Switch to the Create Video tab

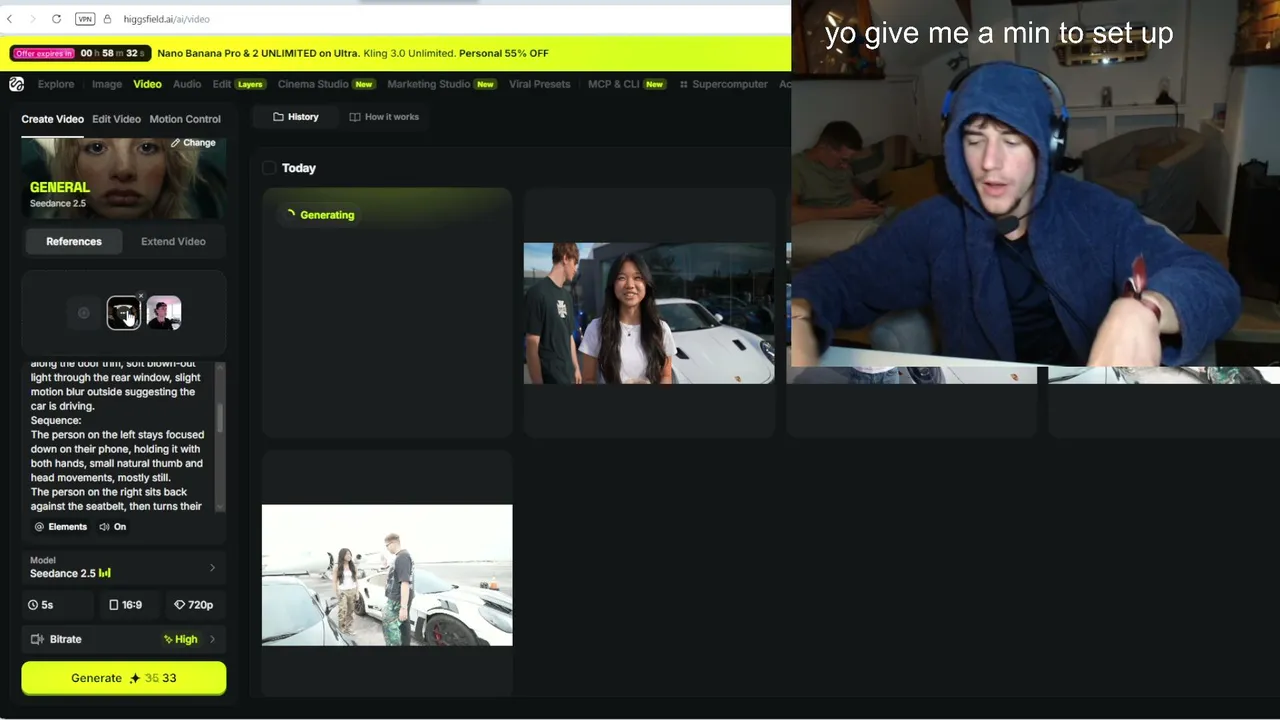53,119
